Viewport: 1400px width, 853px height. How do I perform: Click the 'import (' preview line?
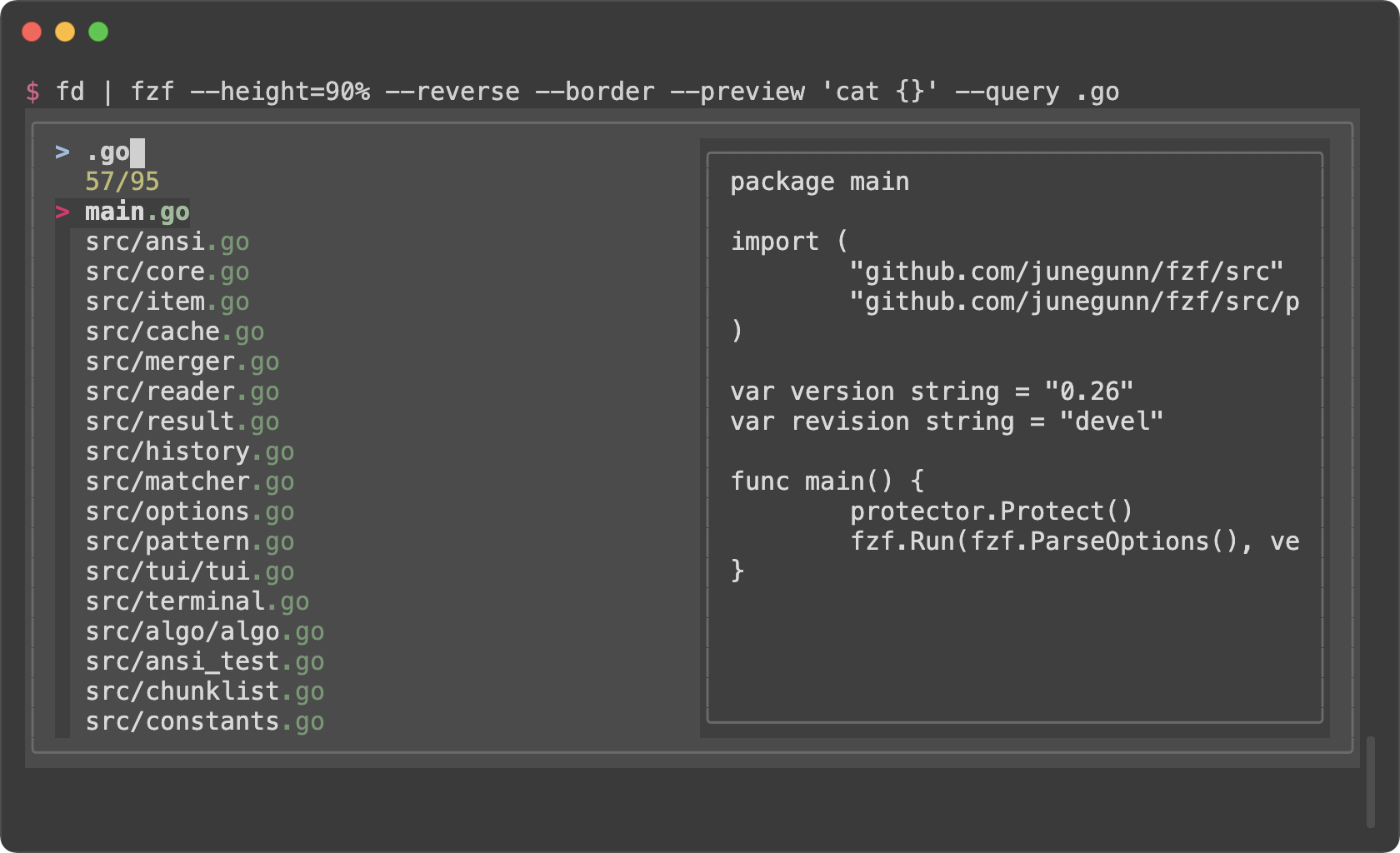coord(790,242)
